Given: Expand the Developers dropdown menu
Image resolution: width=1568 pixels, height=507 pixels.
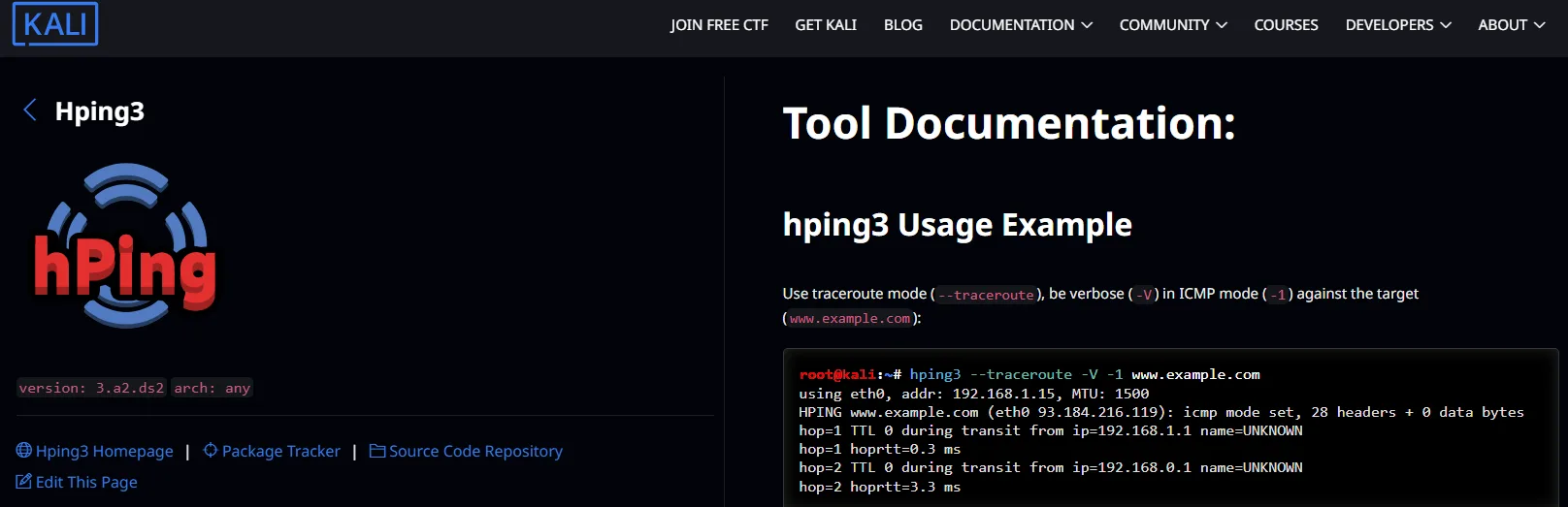Looking at the screenshot, I should (x=1397, y=25).
